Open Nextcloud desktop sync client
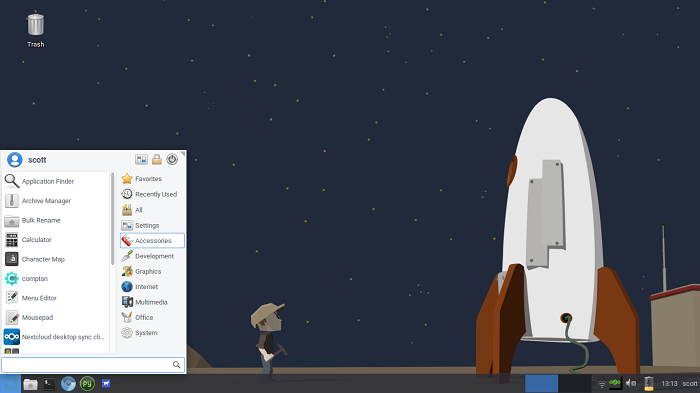 point(55,337)
